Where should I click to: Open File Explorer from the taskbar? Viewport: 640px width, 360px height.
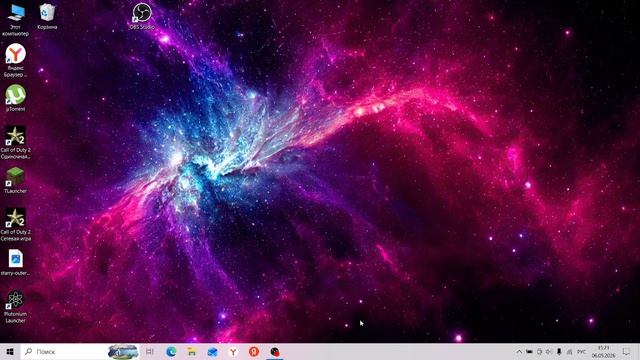191,351
